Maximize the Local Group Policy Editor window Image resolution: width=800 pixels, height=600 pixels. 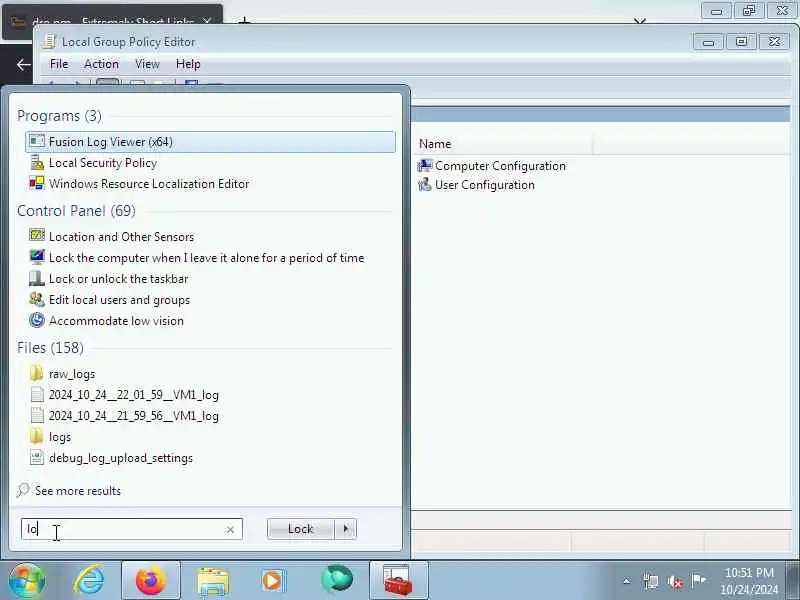pos(741,42)
